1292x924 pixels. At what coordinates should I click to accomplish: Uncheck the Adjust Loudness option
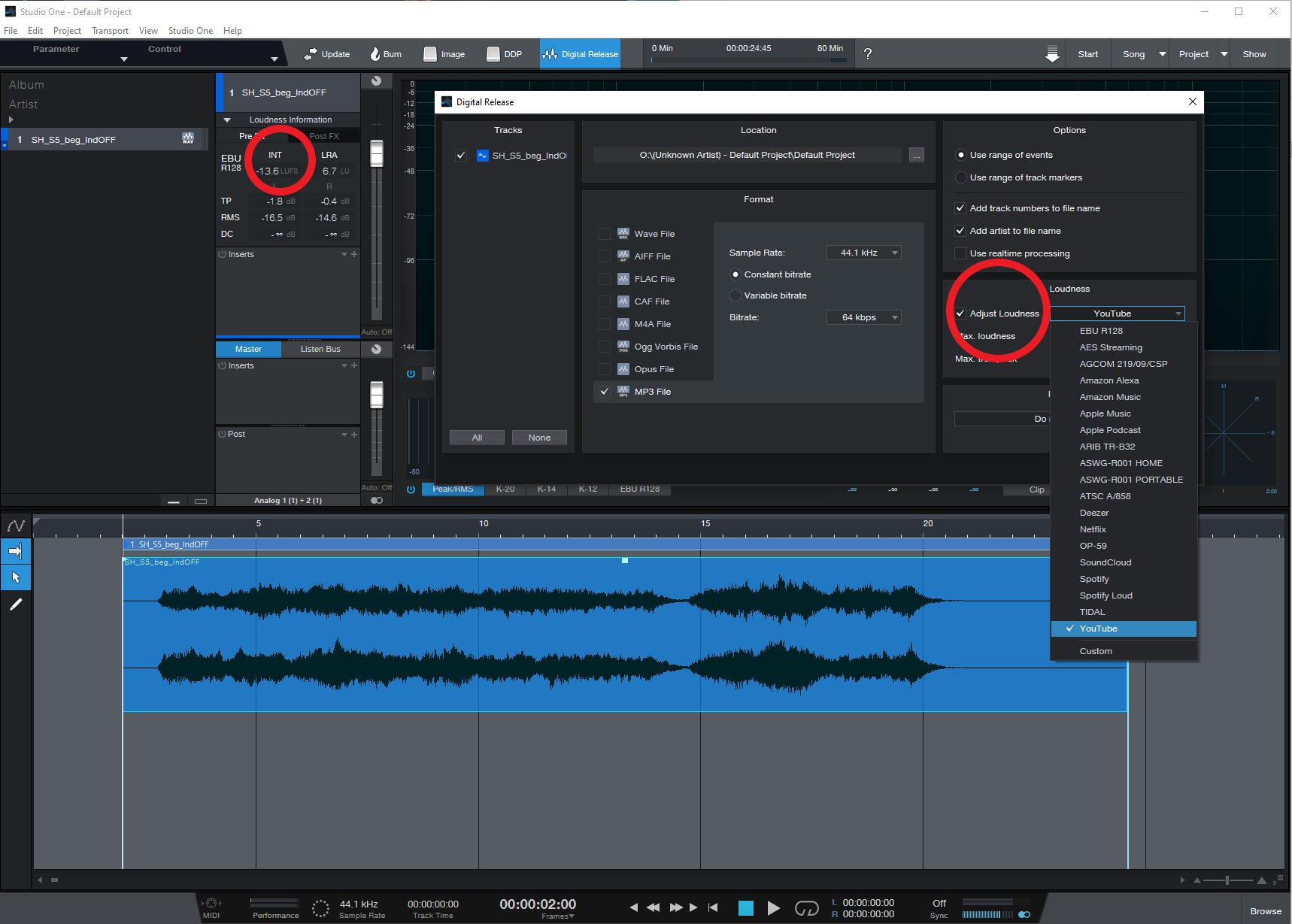tap(960, 314)
